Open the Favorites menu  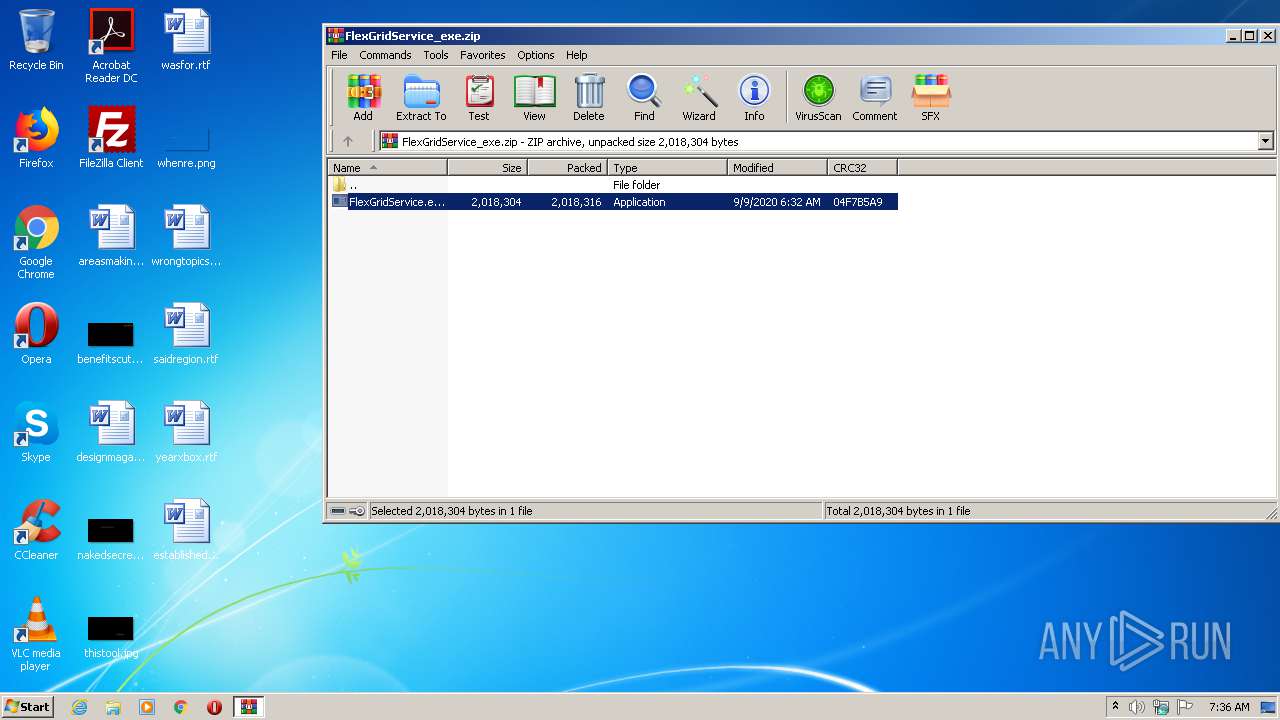click(482, 55)
